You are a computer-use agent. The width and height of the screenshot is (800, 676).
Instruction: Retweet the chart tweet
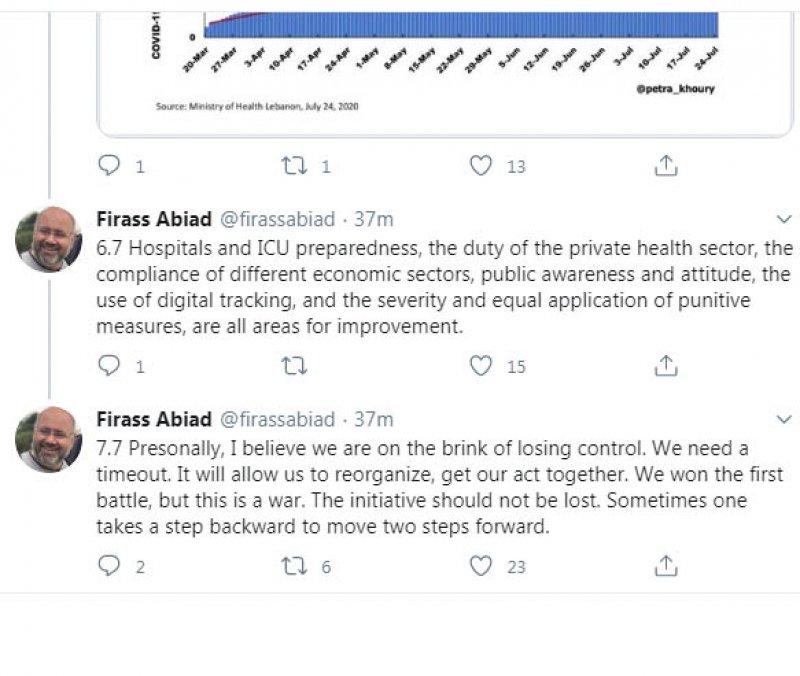click(x=295, y=166)
